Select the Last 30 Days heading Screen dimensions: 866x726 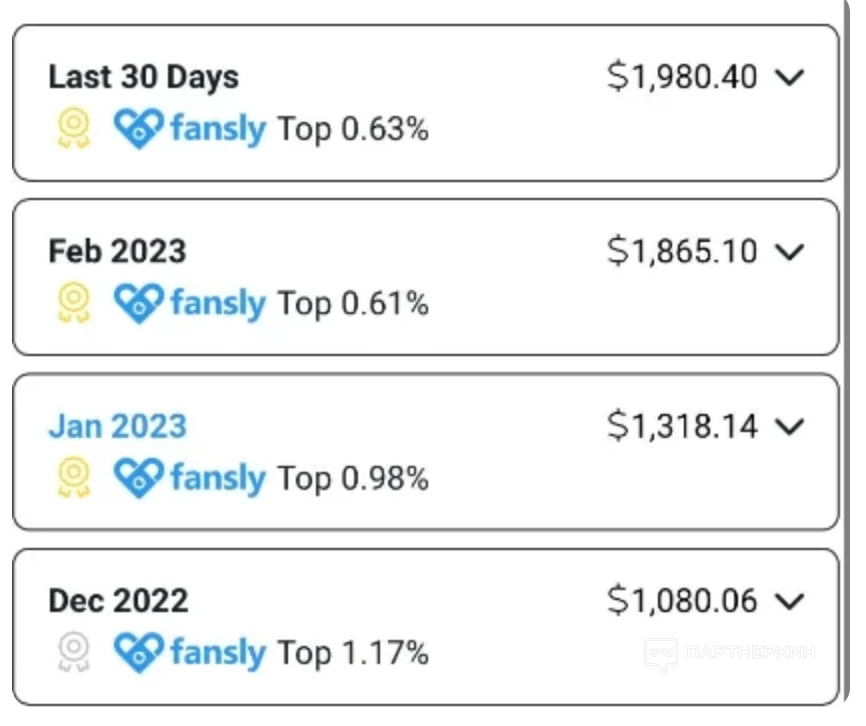(143, 77)
